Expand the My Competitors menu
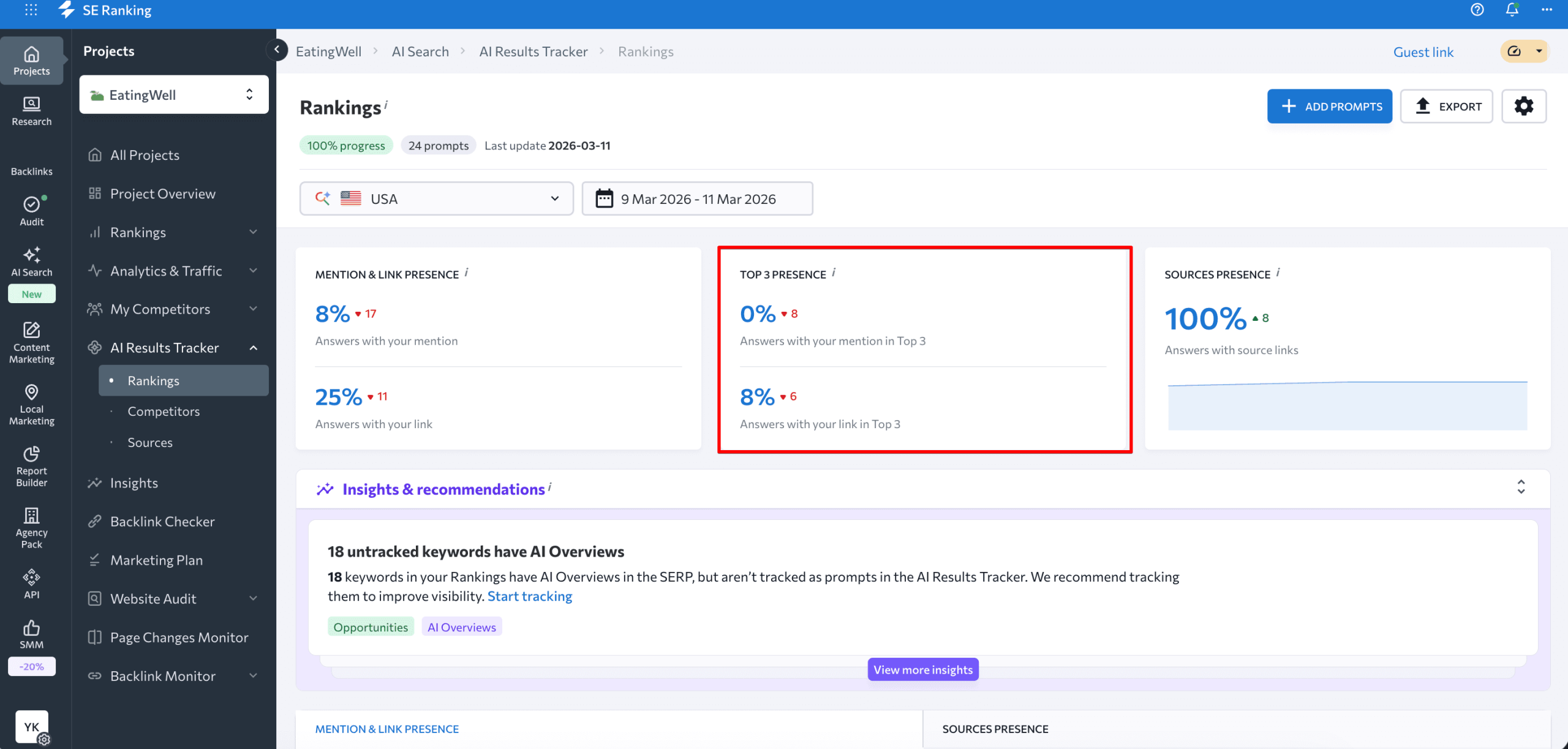Viewport: 1568px width, 749px height. [253, 309]
